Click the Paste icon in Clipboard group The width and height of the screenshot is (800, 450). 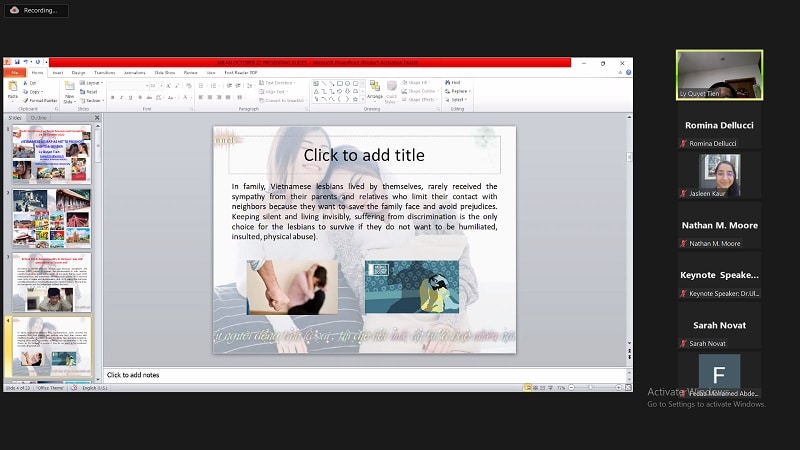pyautogui.click(x=13, y=89)
